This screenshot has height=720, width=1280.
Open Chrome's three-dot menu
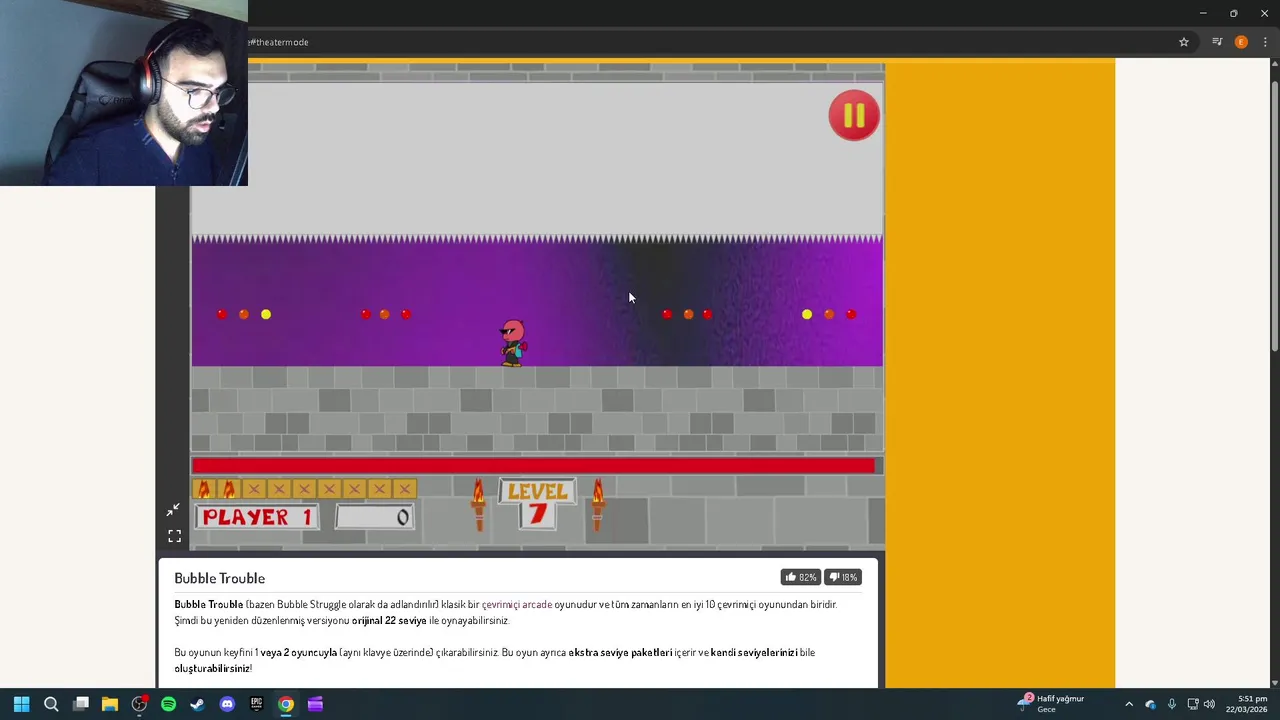1265,42
